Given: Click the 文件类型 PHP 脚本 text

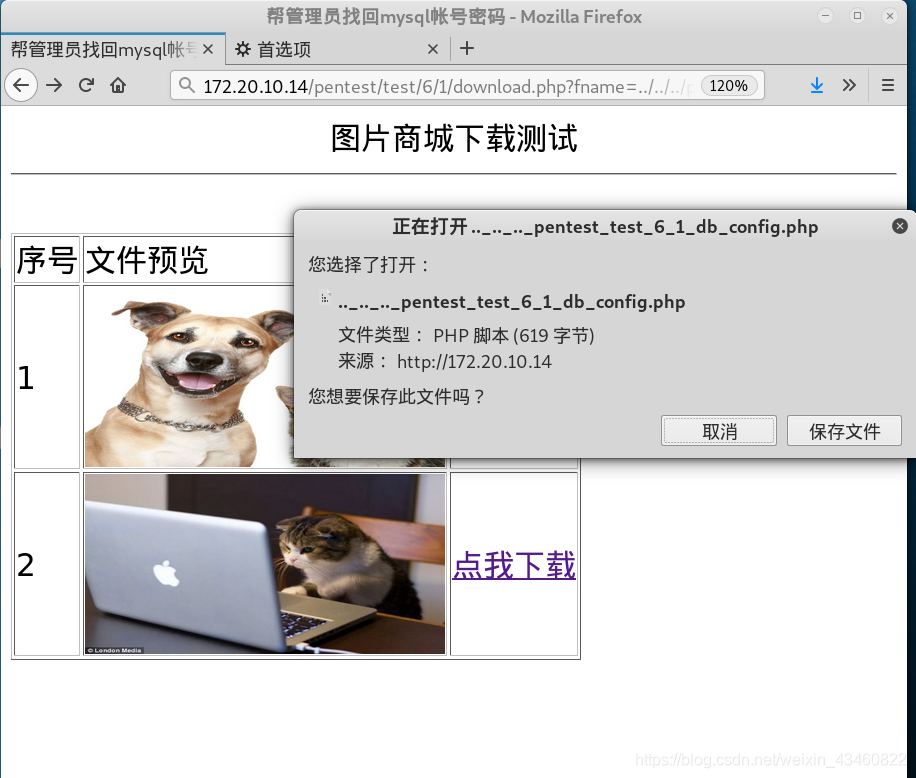Looking at the screenshot, I should coord(466,335).
